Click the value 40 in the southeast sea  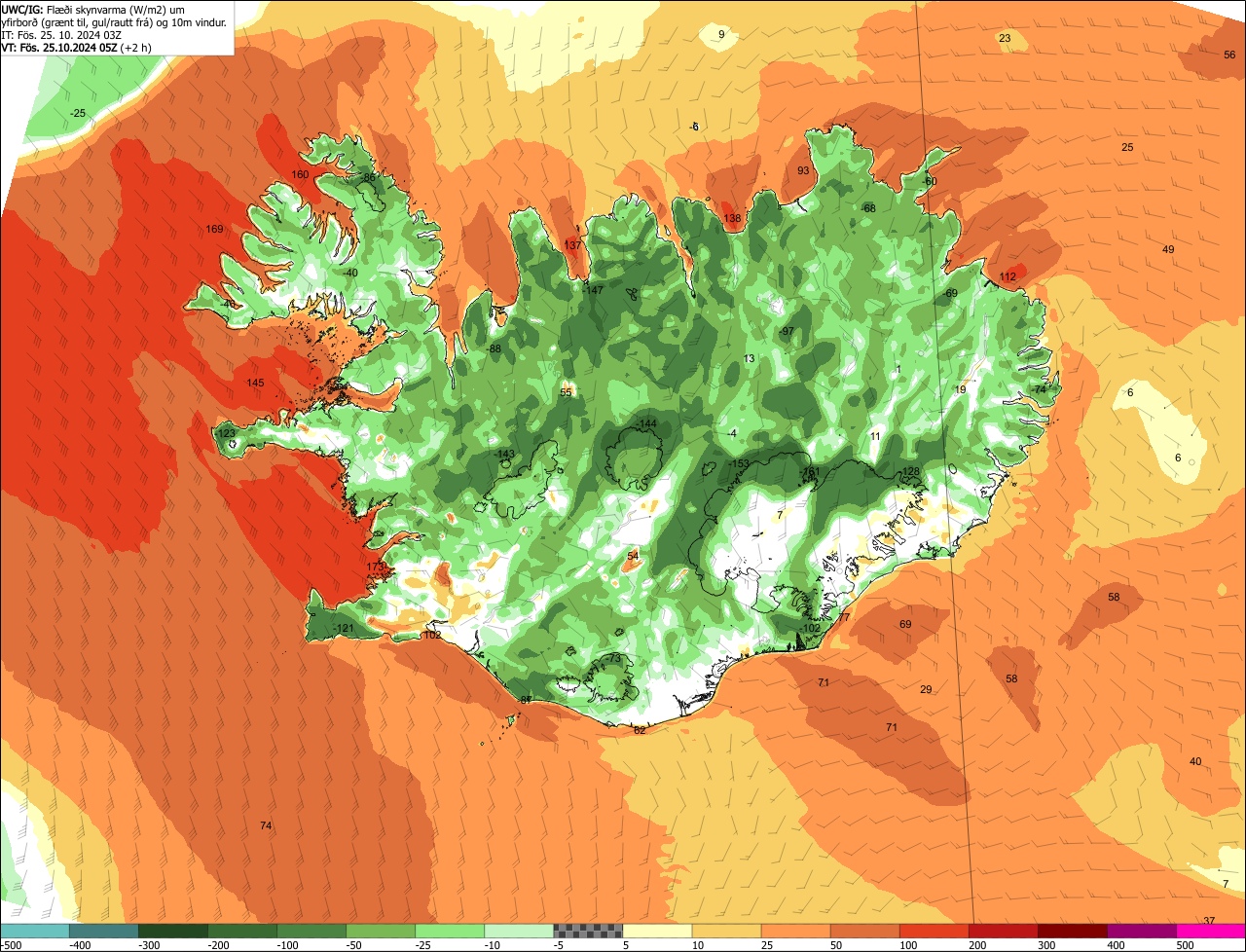[x=1195, y=761]
